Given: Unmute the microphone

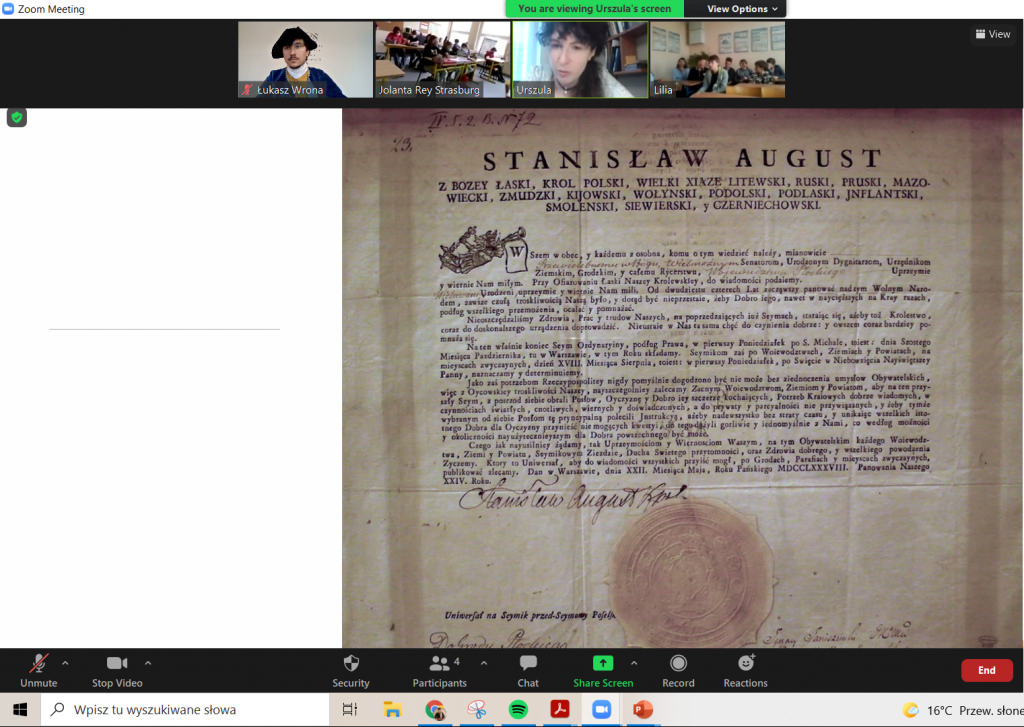Looking at the screenshot, I should (x=39, y=664).
